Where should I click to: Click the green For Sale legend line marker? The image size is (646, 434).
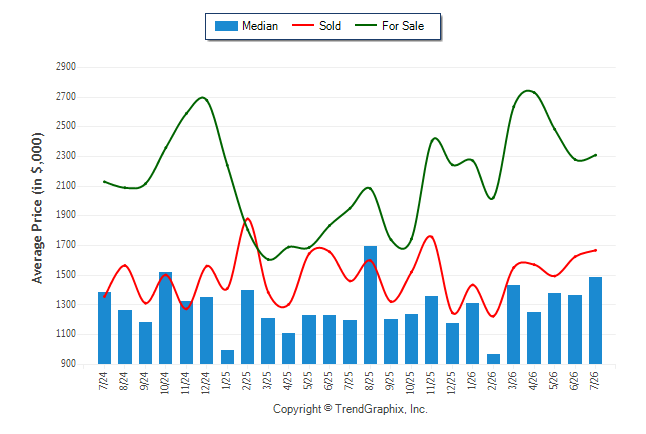366,26
